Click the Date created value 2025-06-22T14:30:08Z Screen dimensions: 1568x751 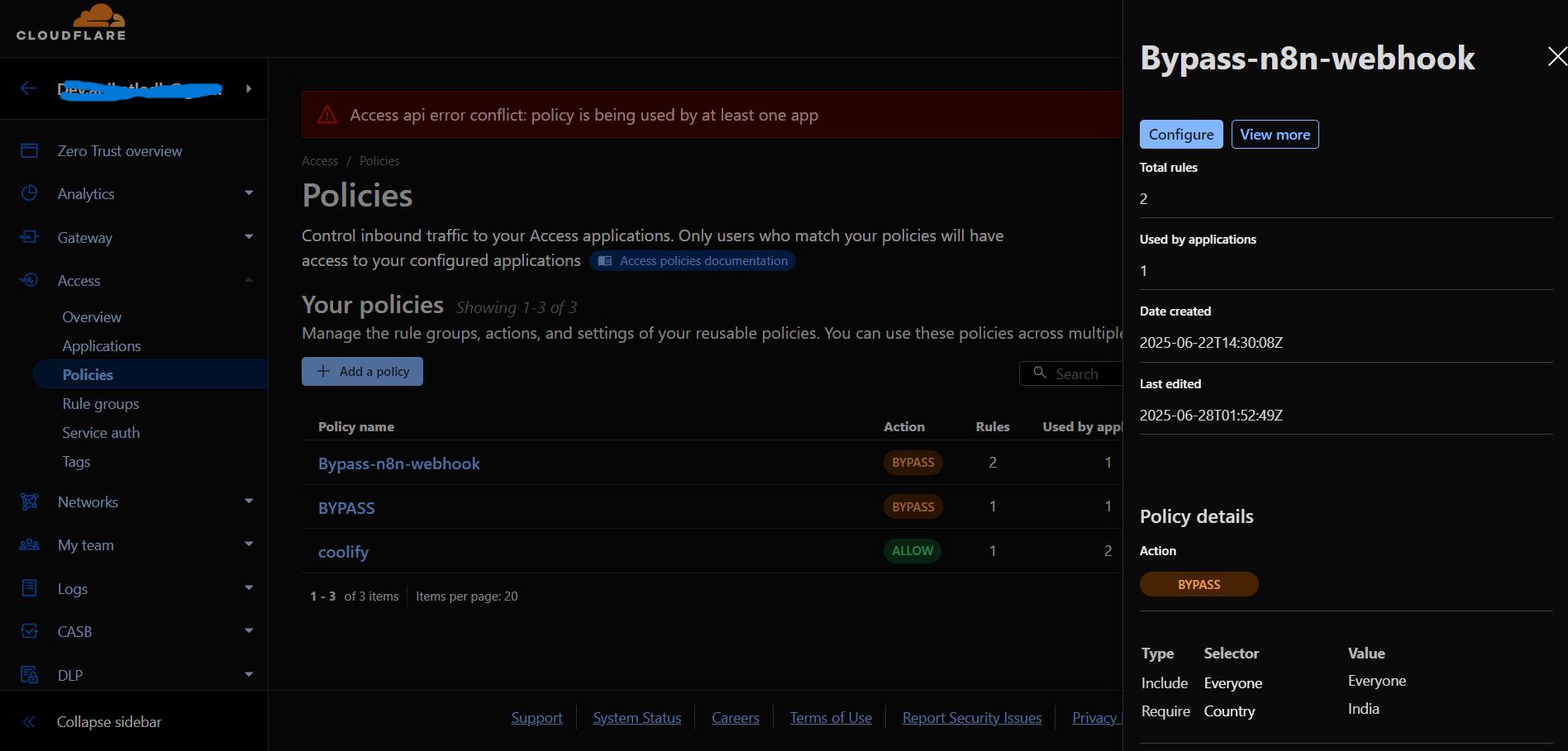1211,343
